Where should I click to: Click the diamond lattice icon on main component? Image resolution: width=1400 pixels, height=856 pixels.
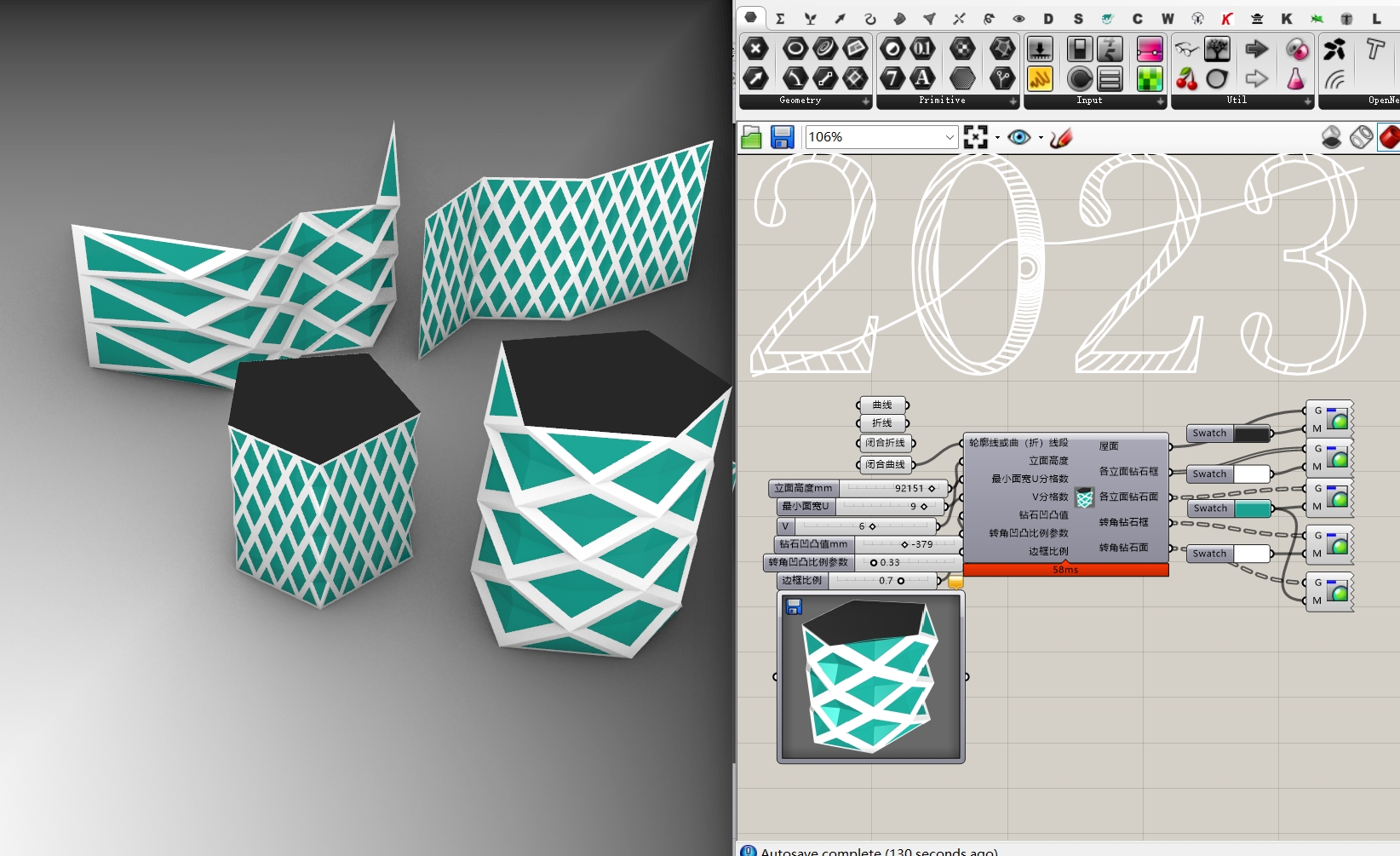(x=1084, y=498)
